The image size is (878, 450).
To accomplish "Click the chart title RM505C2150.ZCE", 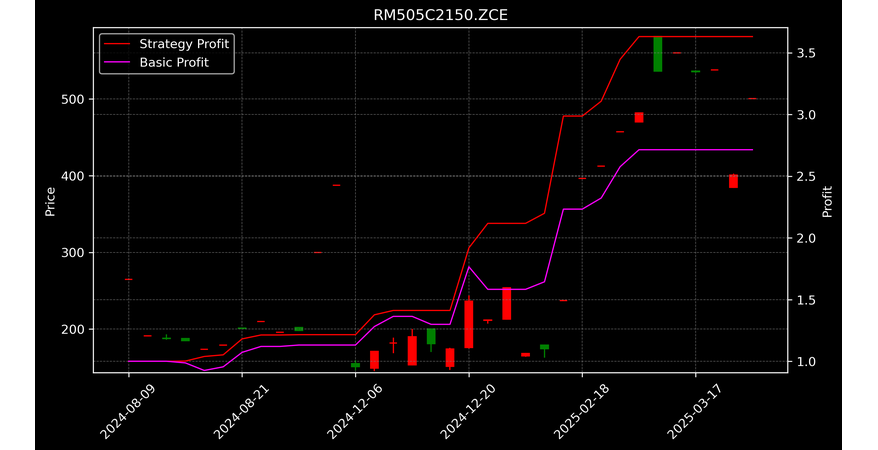I will click(x=440, y=15).
